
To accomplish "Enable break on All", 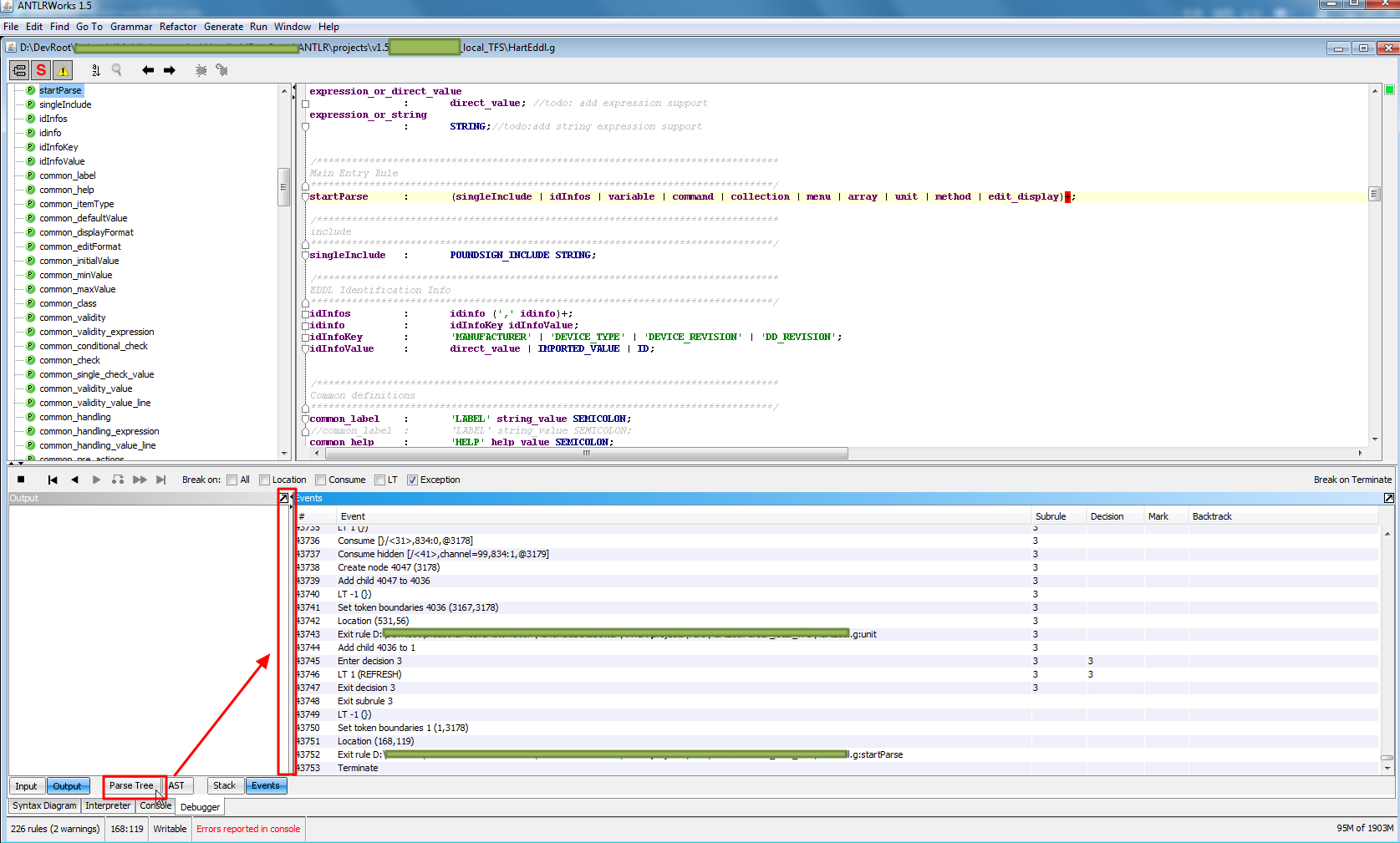I will [232, 480].
